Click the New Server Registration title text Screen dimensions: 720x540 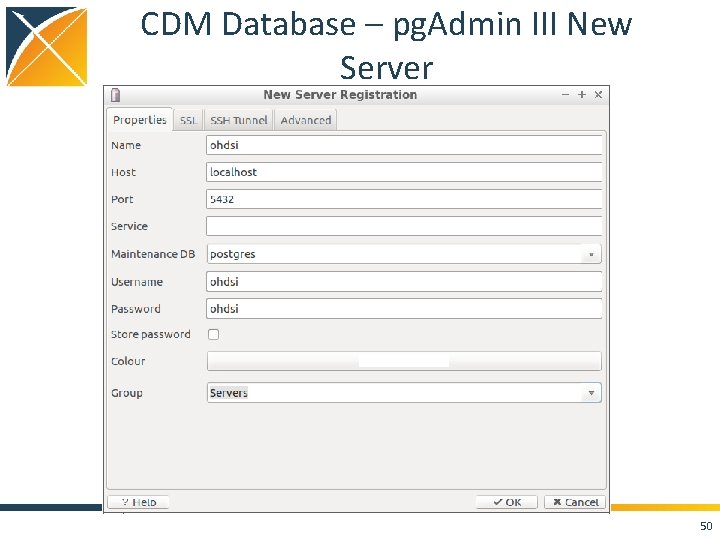340,95
